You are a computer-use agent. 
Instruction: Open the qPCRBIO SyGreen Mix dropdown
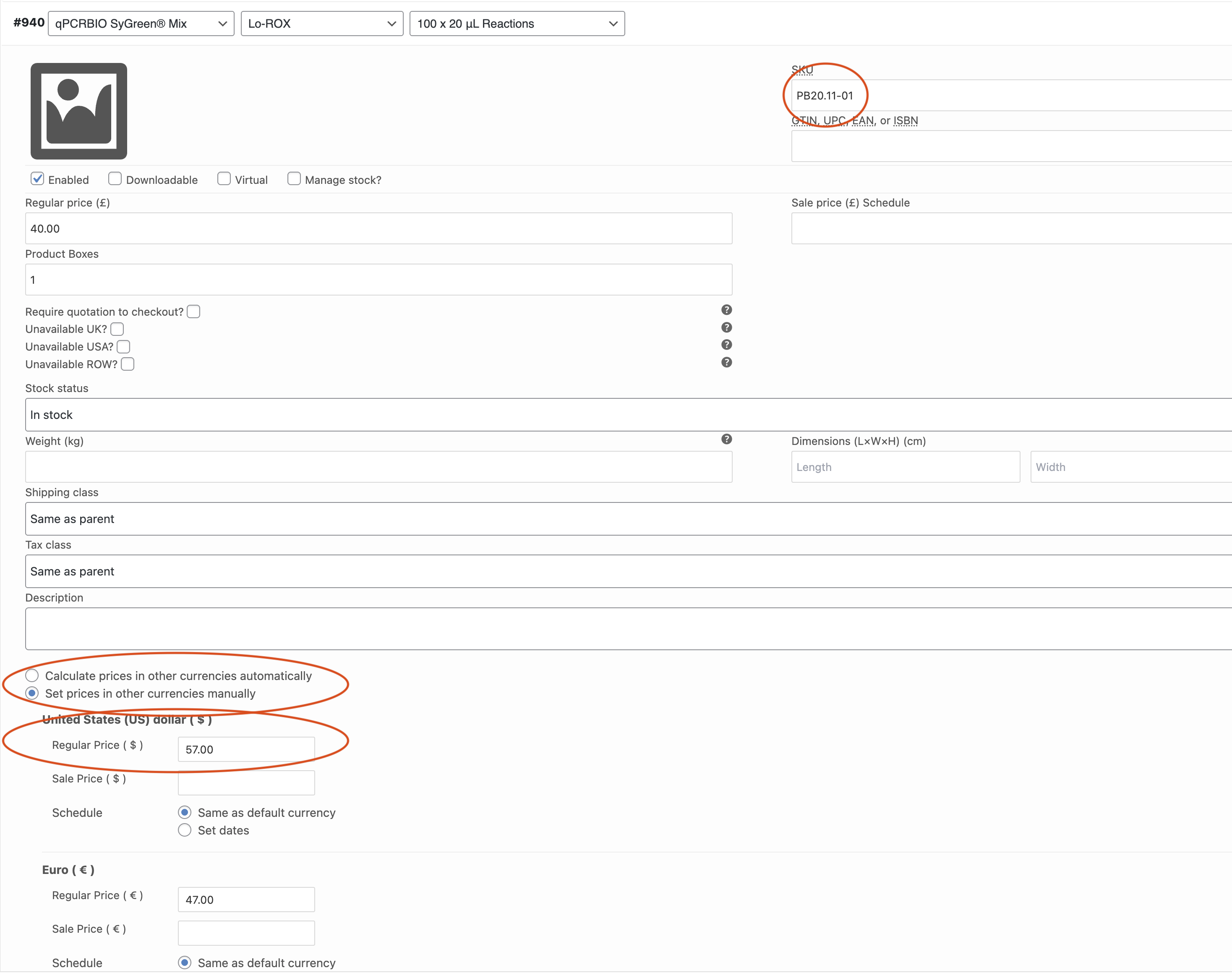point(141,24)
